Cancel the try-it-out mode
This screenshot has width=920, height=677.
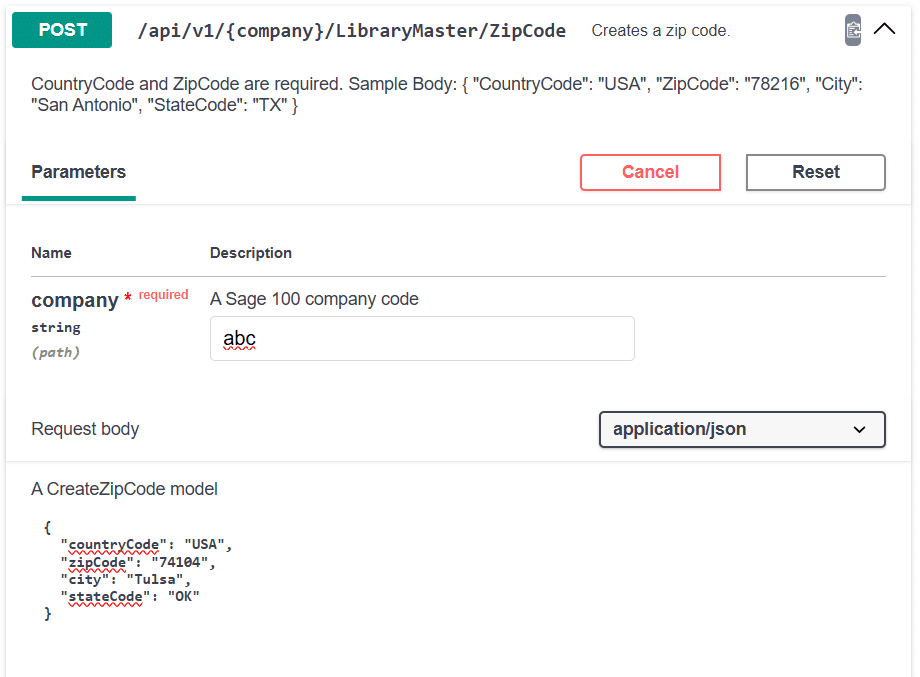click(x=650, y=172)
